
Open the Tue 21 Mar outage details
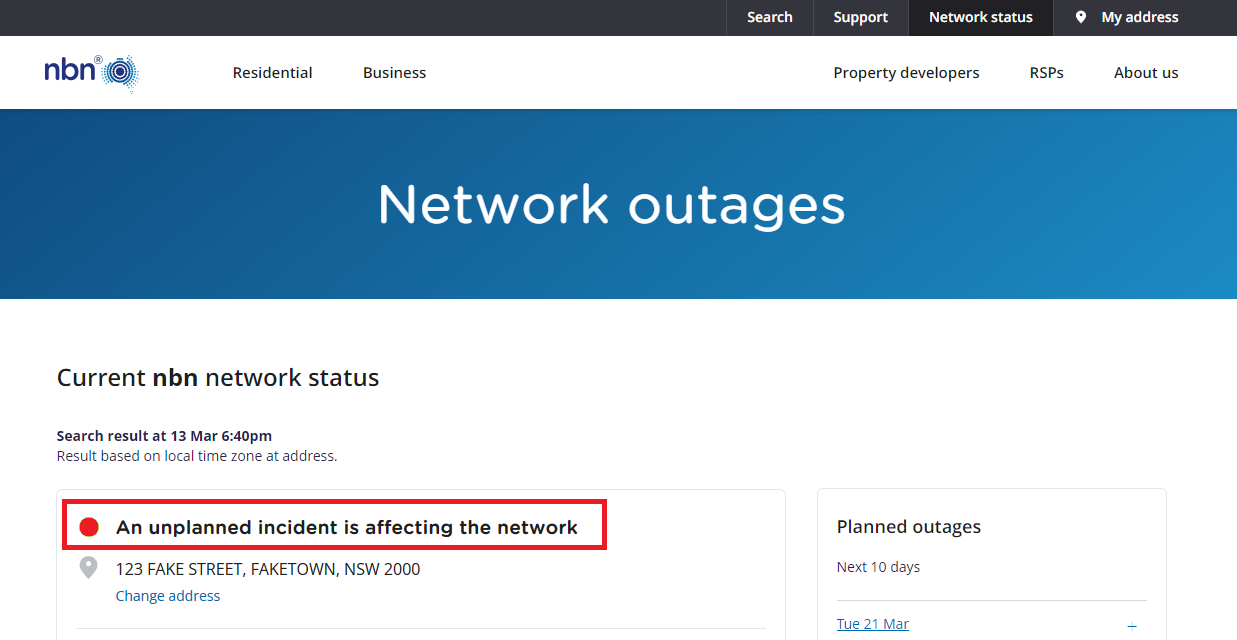click(872, 623)
